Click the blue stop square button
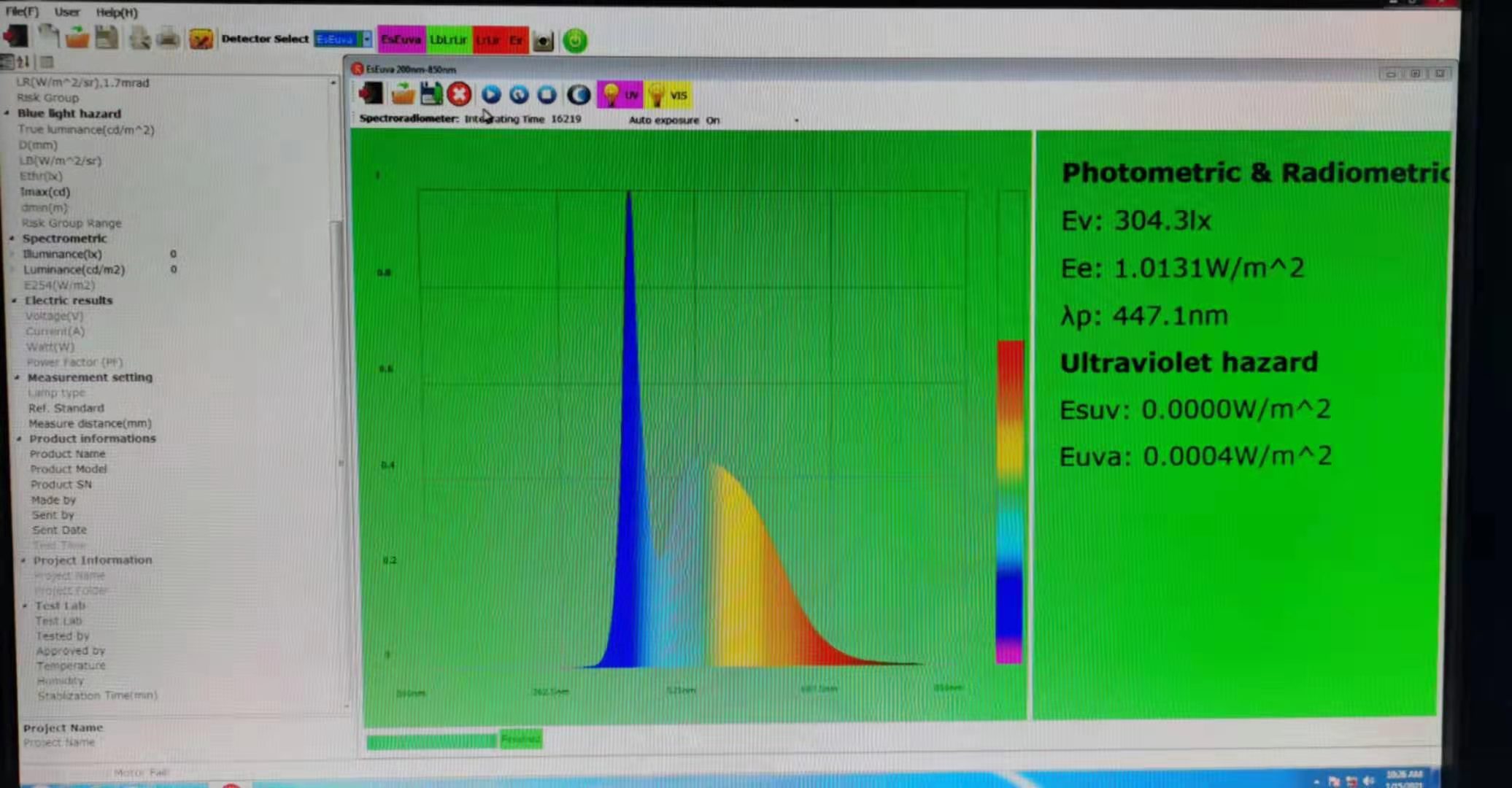This screenshot has height=788, width=1512. coord(547,94)
